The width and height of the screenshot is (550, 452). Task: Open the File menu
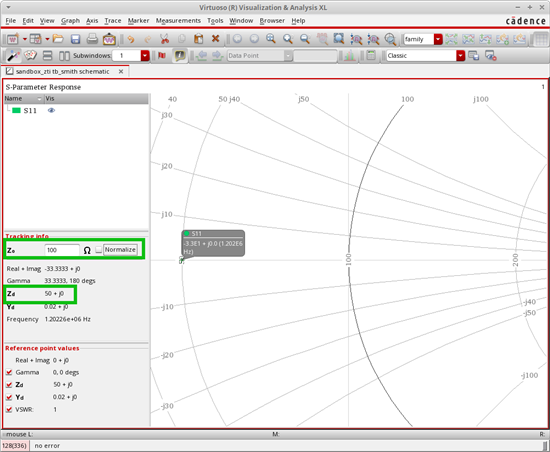point(11,21)
